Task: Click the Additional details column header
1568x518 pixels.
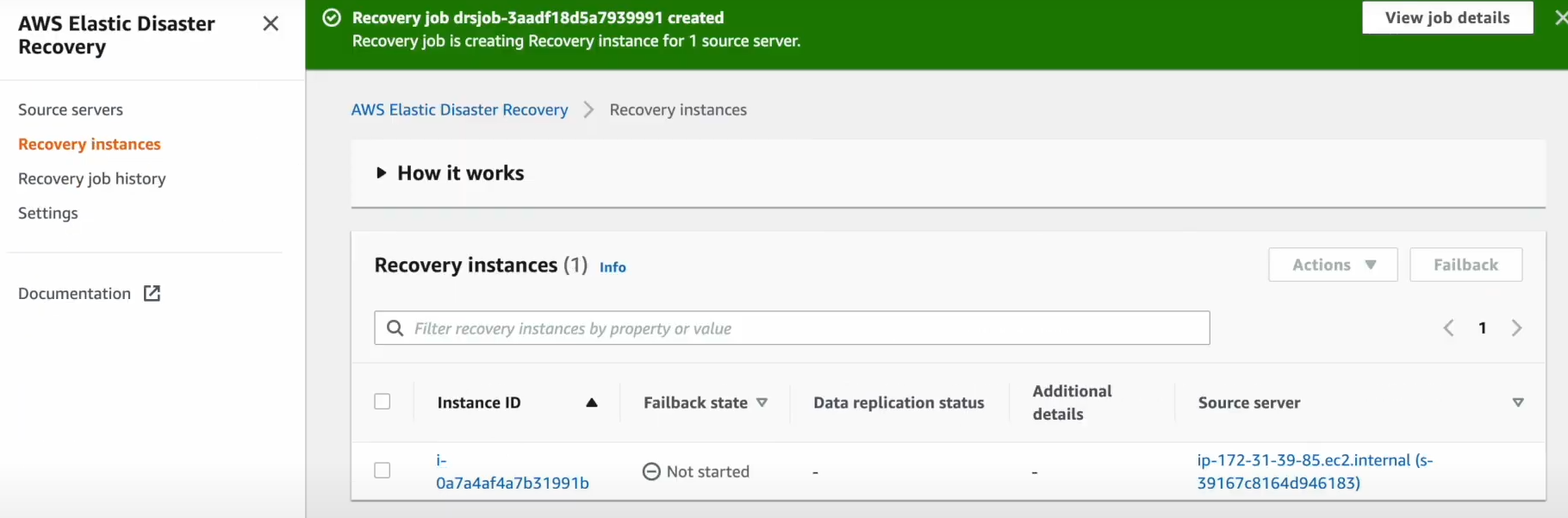Action: pyautogui.click(x=1072, y=403)
